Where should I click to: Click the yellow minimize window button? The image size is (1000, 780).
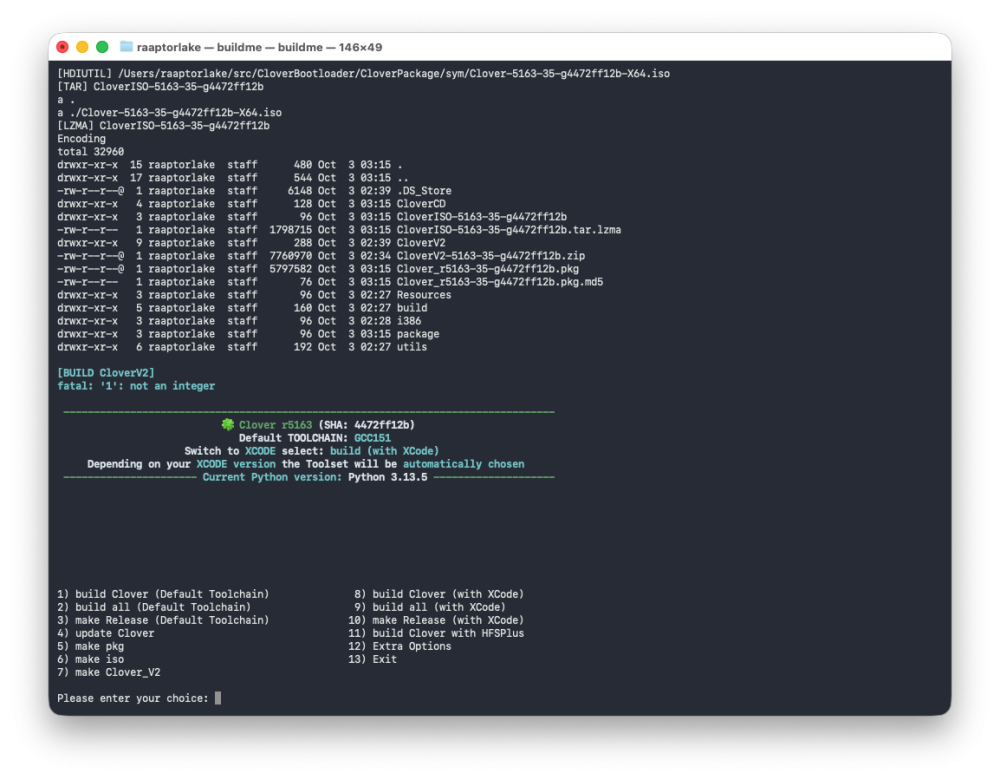tap(82, 47)
